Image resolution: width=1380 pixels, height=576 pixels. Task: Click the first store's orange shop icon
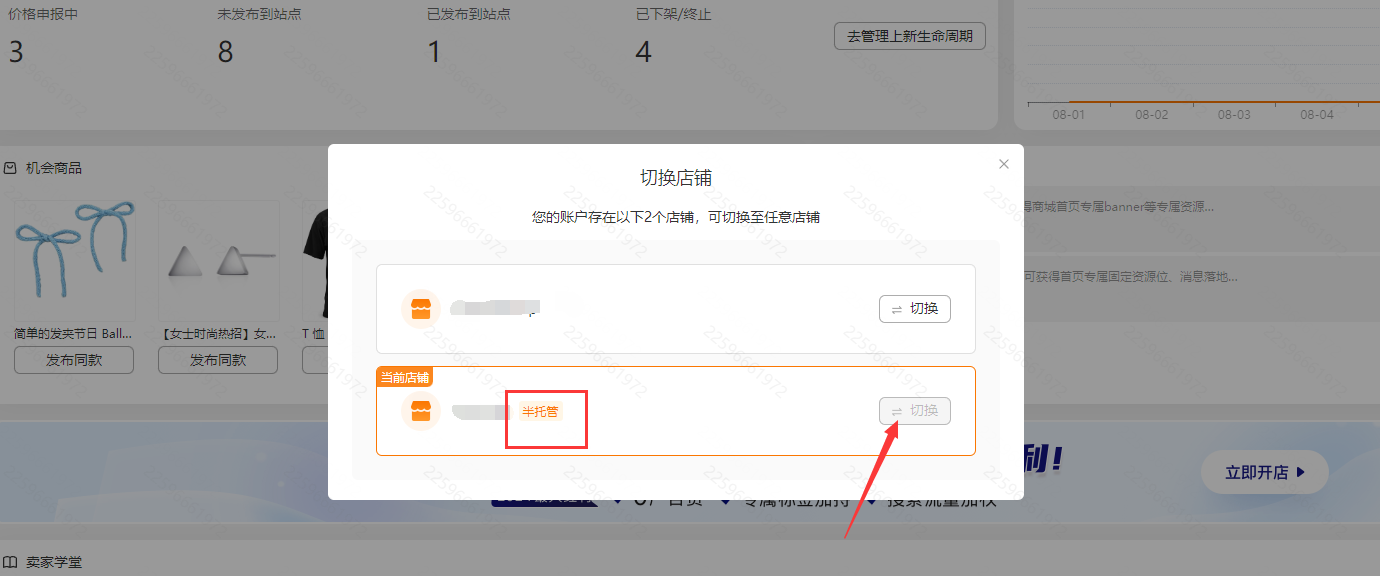[x=420, y=309]
